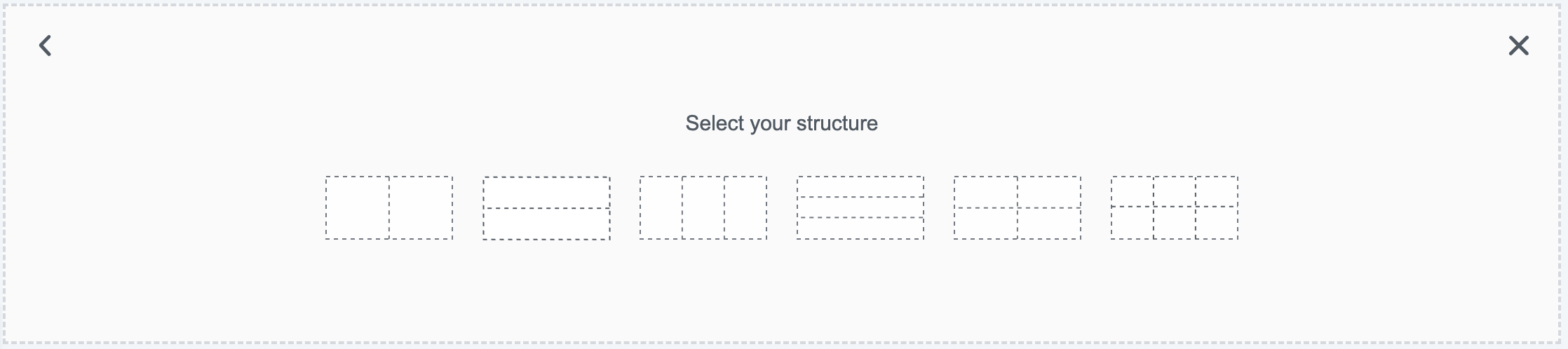The height and width of the screenshot is (349, 1568).
Task: Click top row of the three-row structure
Action: [x=860, y=187]
